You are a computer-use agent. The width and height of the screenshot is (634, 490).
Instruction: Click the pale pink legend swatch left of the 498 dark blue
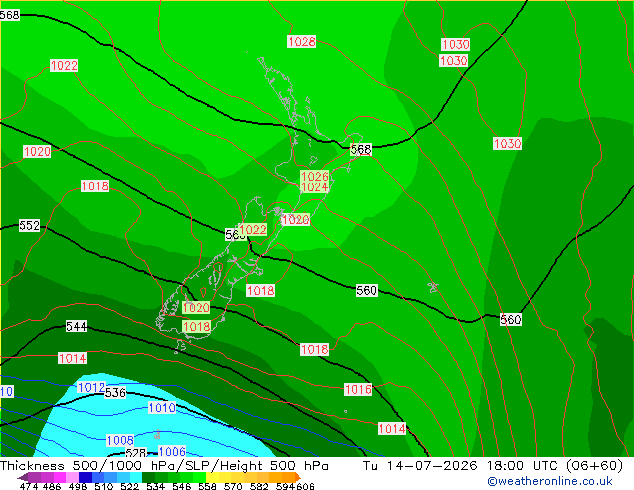(x=72, y=477)
